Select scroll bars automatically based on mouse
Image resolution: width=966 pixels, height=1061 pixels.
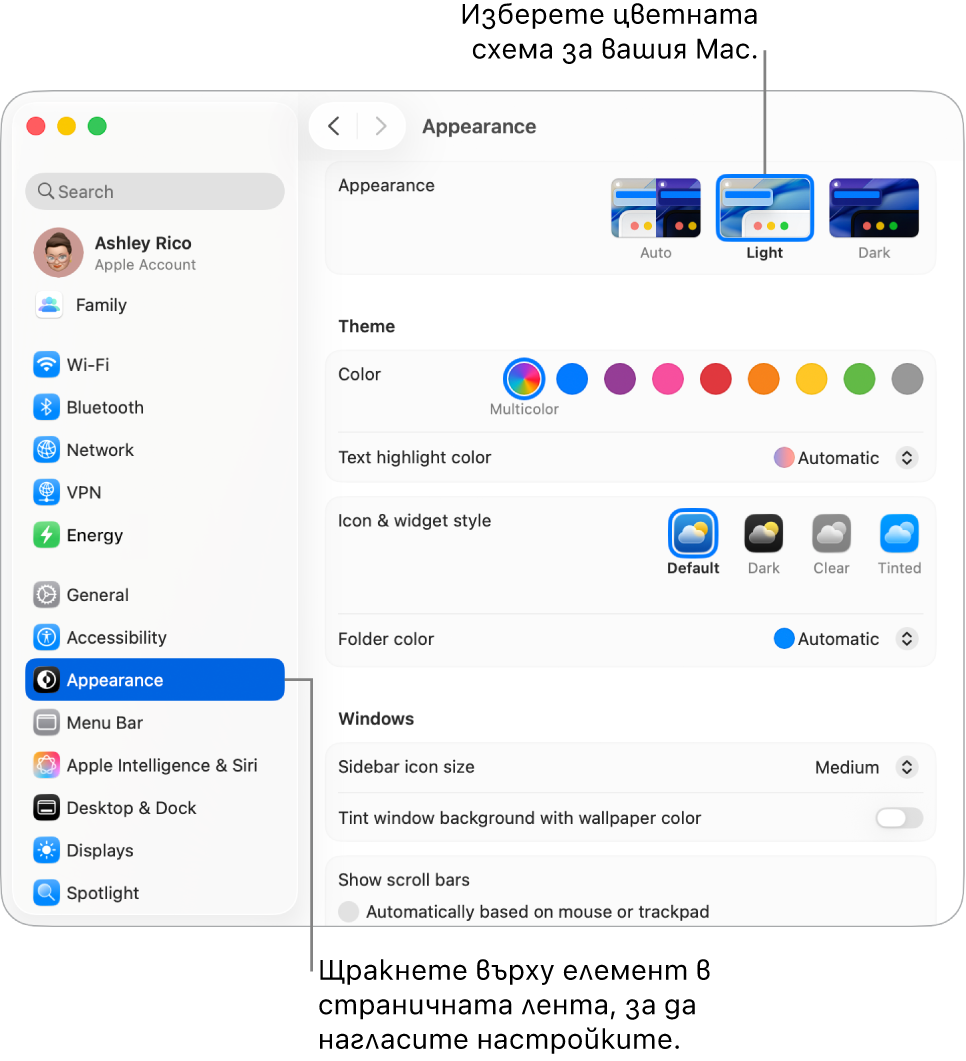(x=348, y=911)
